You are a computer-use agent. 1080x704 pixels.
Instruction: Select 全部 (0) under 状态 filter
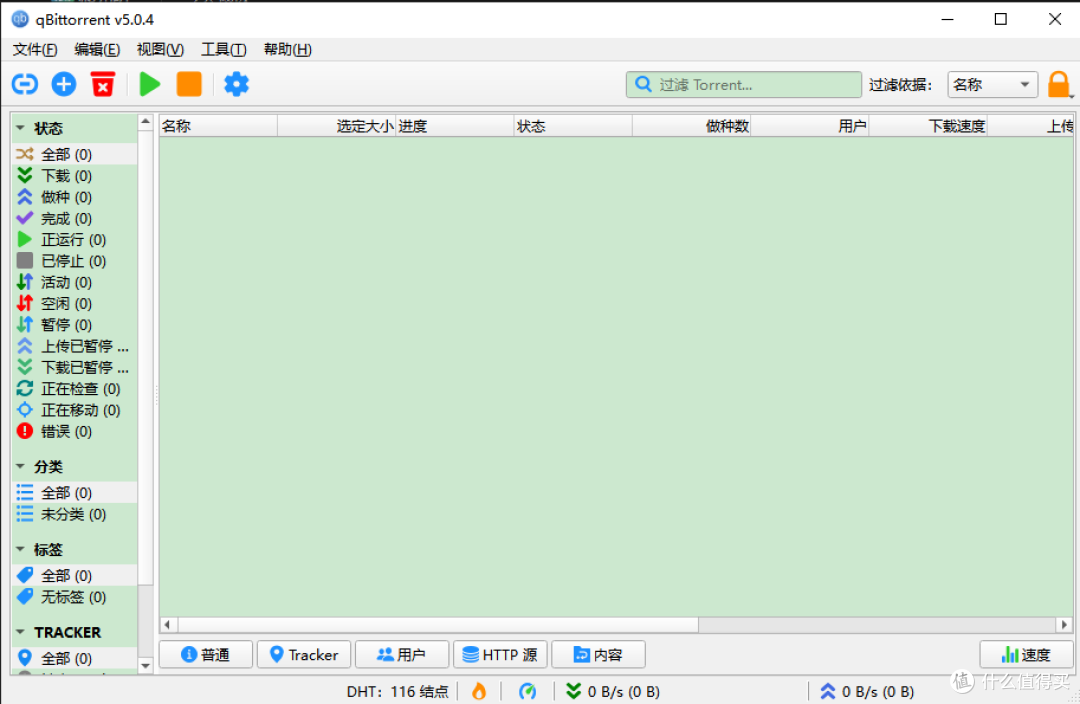75,154
